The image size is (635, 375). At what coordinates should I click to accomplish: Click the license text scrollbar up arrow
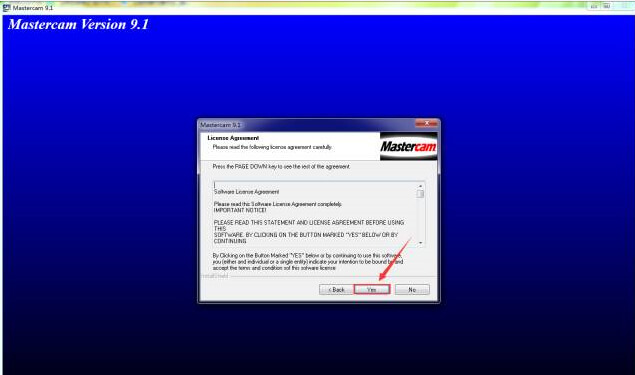[420, 186]
